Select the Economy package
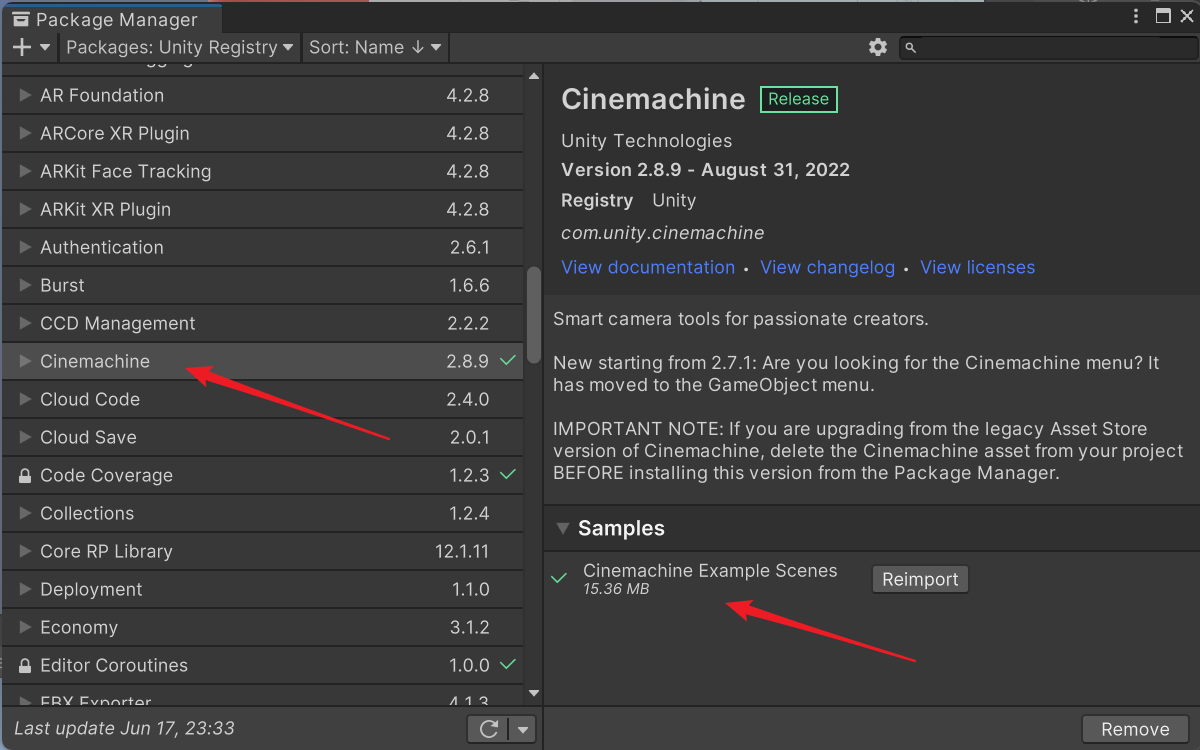Screen dimensions: 1200x750 click(262, 627)
